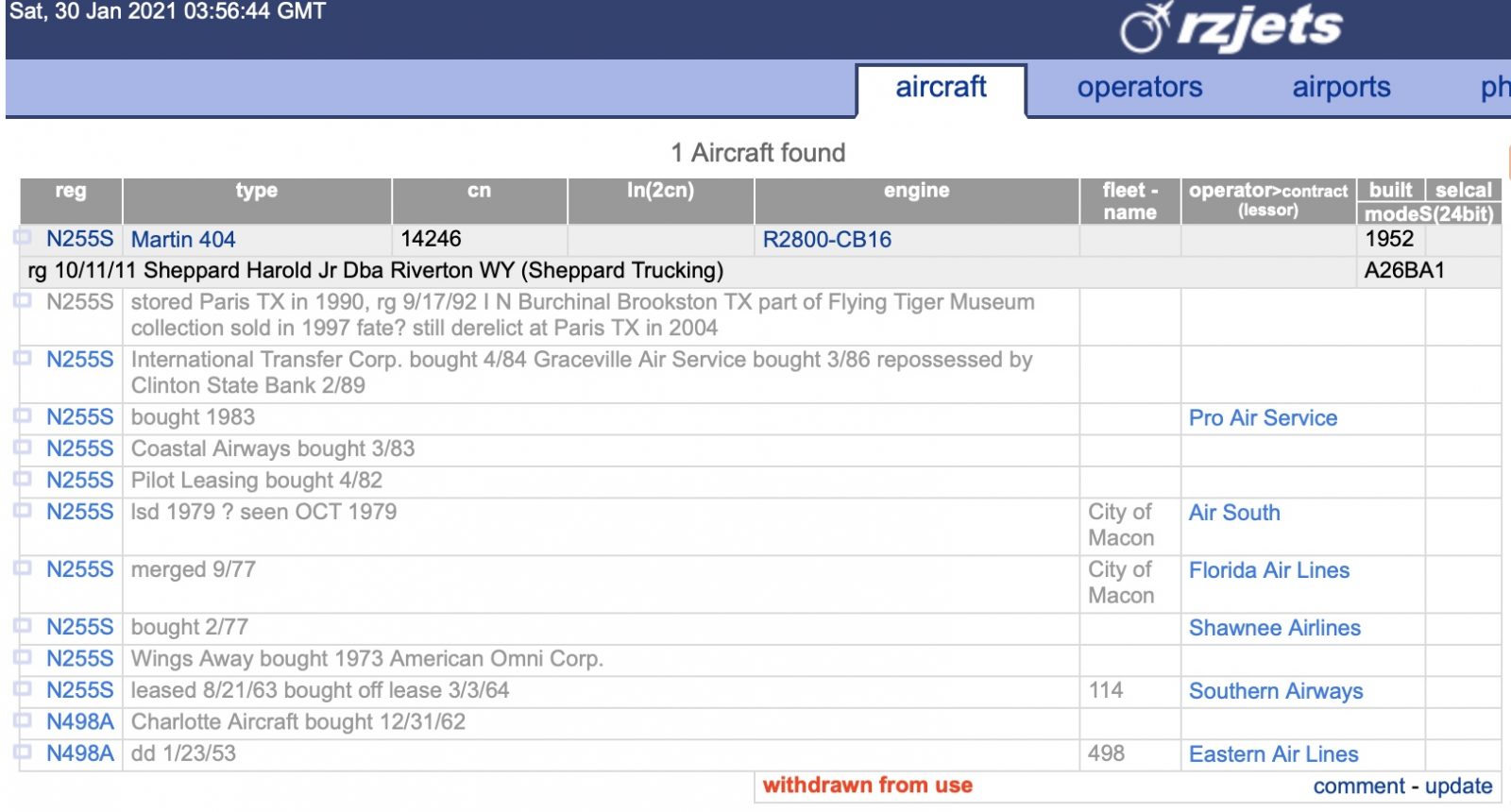Click the update link

tap(1458, 787)
